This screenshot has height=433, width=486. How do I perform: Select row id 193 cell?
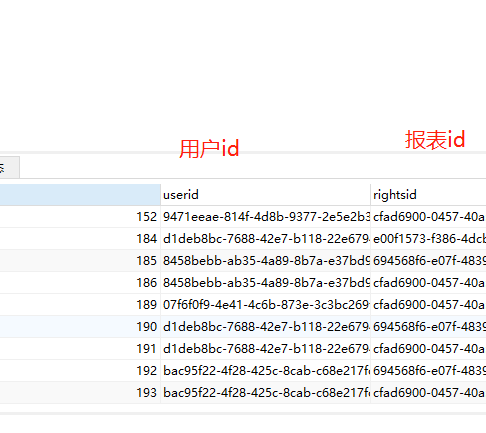coord(80,393)
